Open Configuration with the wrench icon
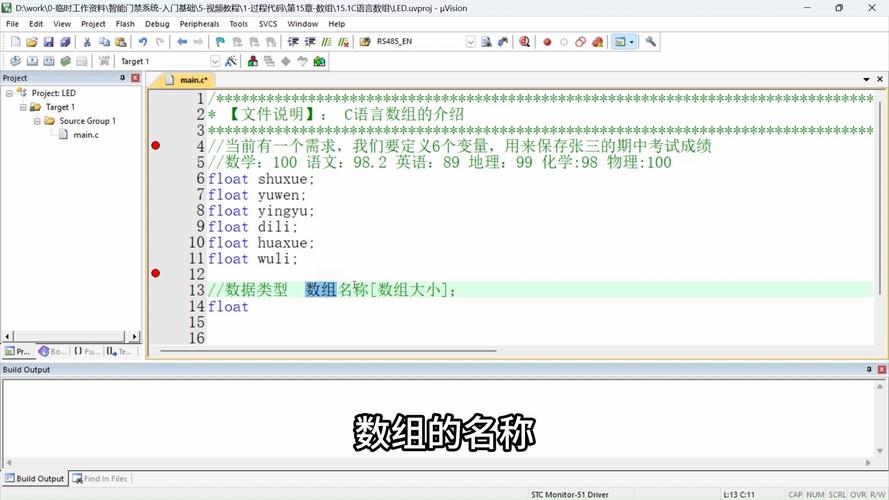The height and width of the screenshot is (500, 889). click(651, 42)
